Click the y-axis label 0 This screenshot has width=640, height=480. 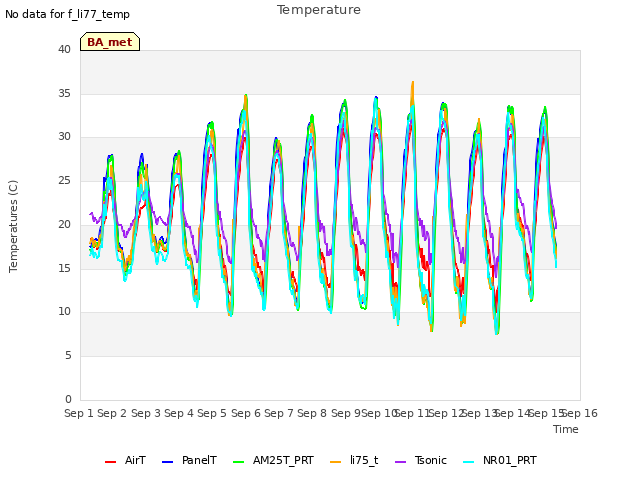click(68, 399)
